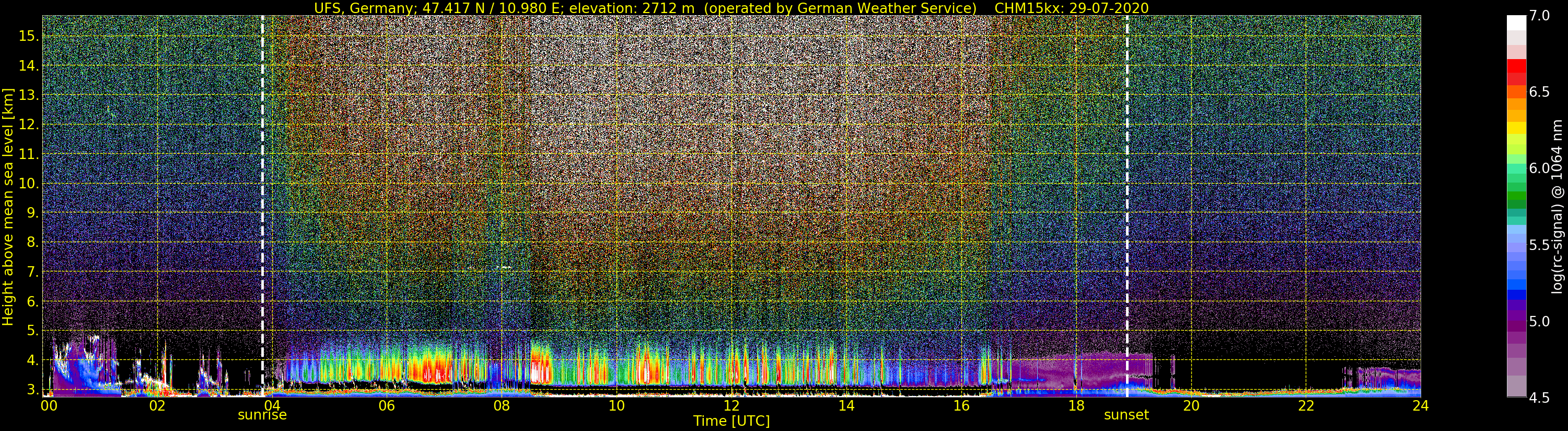Select the "06" hour tick on the time axis

click(387, 405)
